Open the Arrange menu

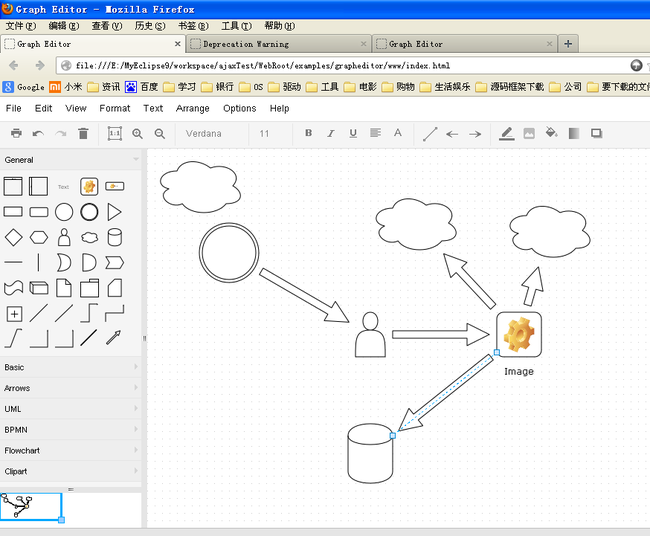point(193,109)
